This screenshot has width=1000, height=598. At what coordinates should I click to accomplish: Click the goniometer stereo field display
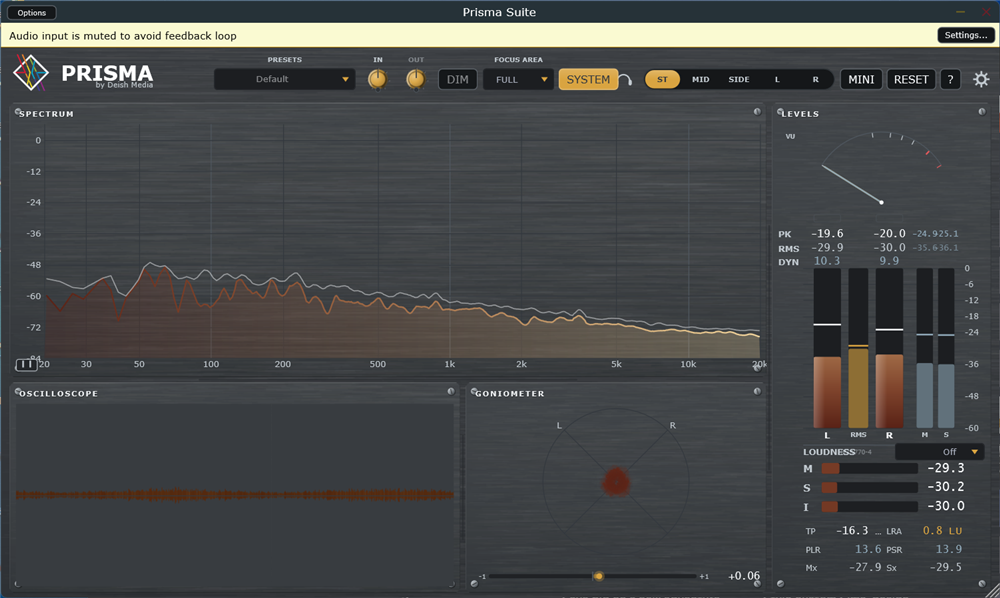(616, 481)
